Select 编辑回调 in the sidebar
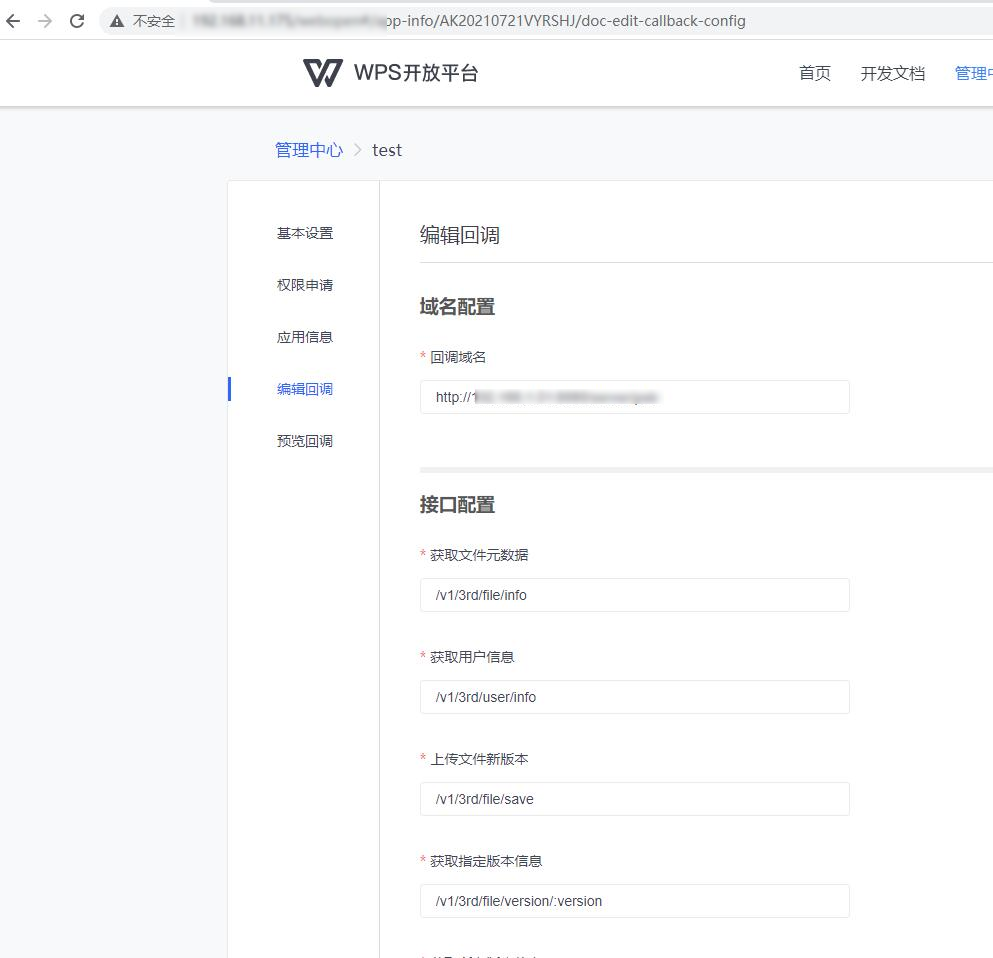The image size is (993, 958). [x=304, y=388]
